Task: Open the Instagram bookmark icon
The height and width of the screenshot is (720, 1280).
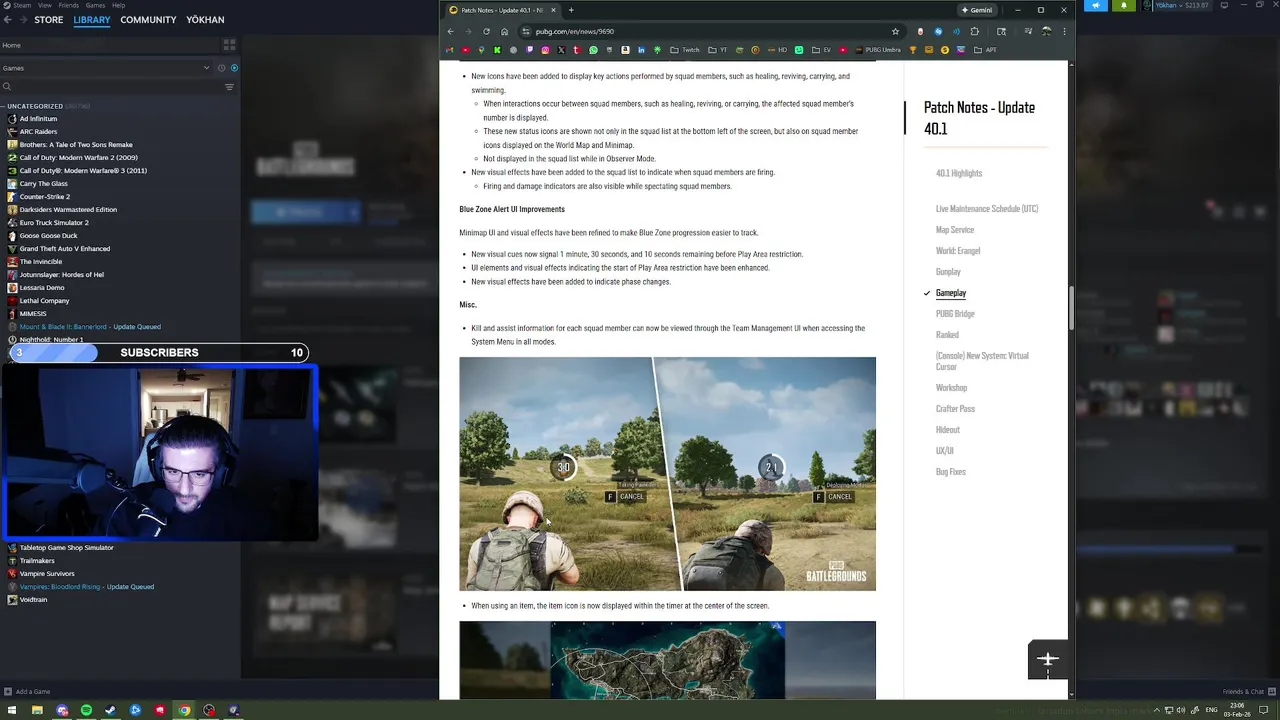Action: point(545,50)
